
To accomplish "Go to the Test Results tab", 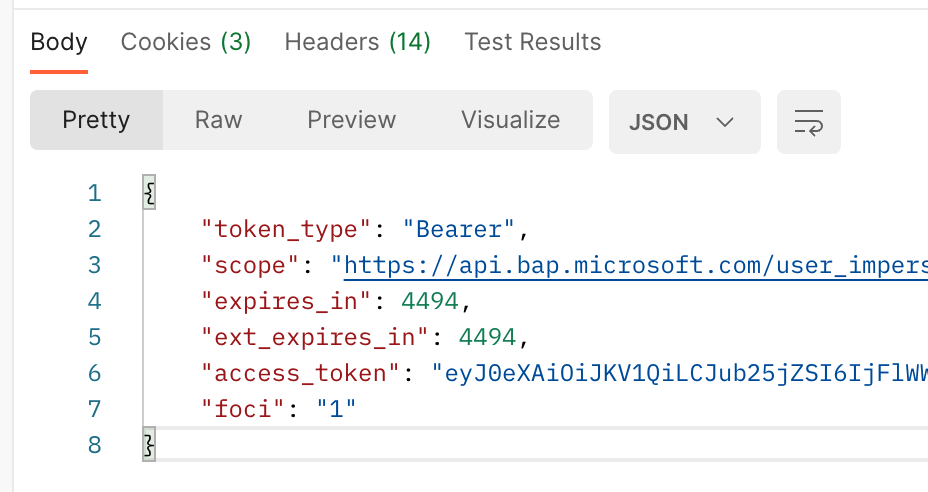I will 532,42.
